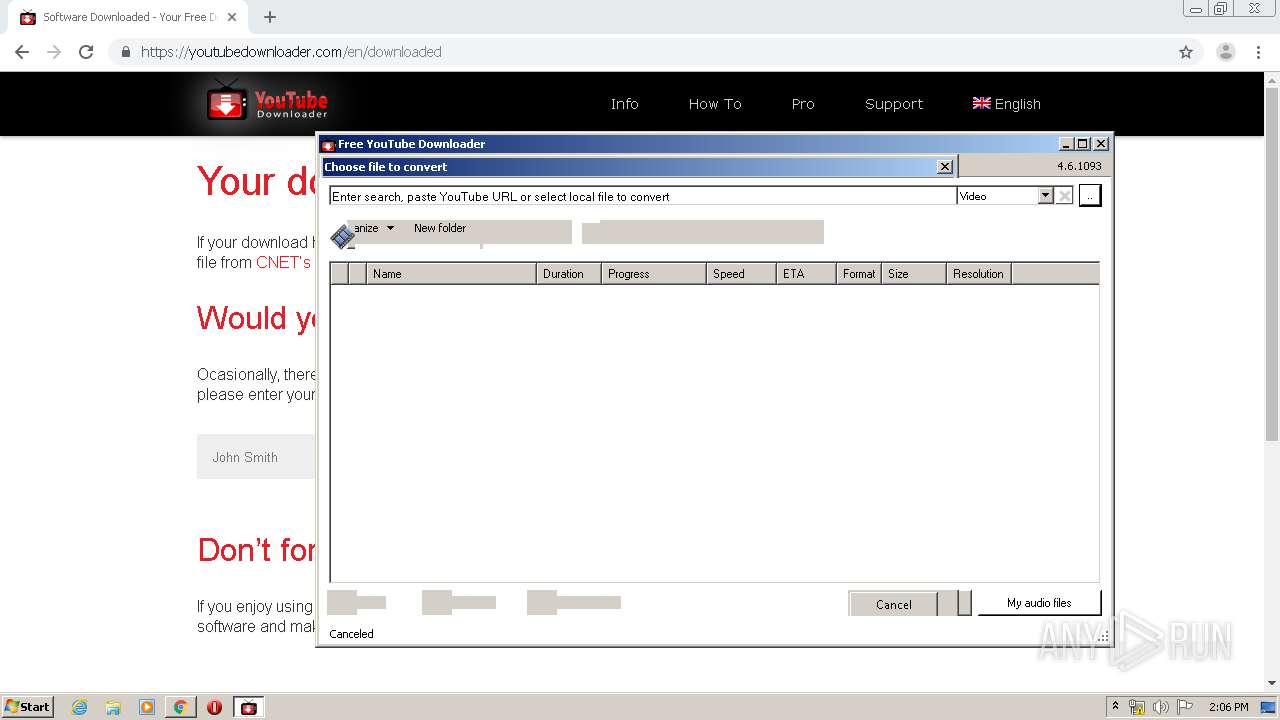
Task: Click the film strip convert icon
Action: click(342, 236)
